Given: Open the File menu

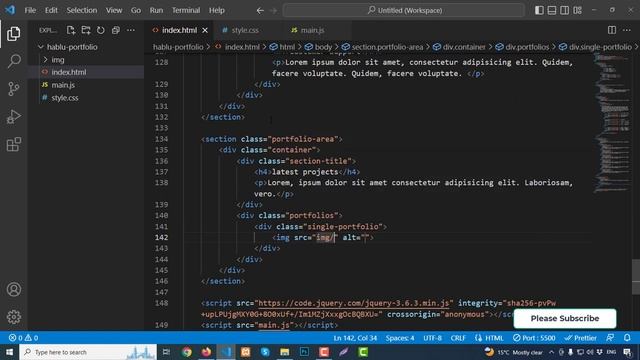Looking at the screenshot, I should [30, 10].
